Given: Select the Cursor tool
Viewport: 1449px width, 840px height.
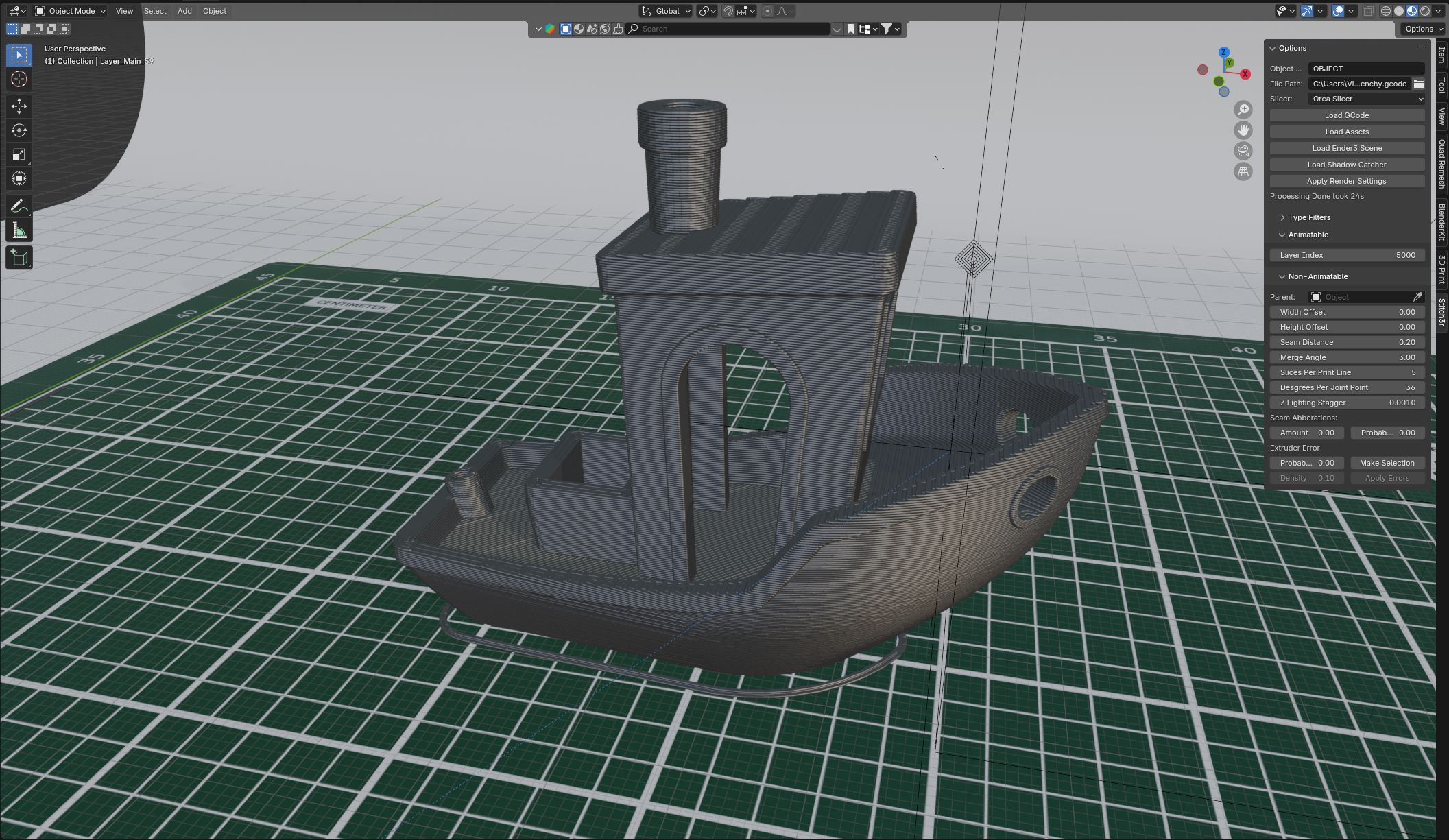Looking at the screenshot, I should tap(19, 79).
